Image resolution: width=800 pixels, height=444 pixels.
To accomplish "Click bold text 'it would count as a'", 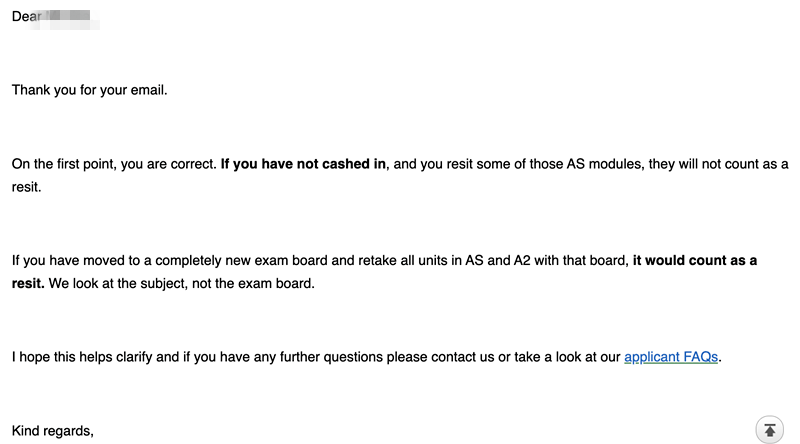I will 695,260.
